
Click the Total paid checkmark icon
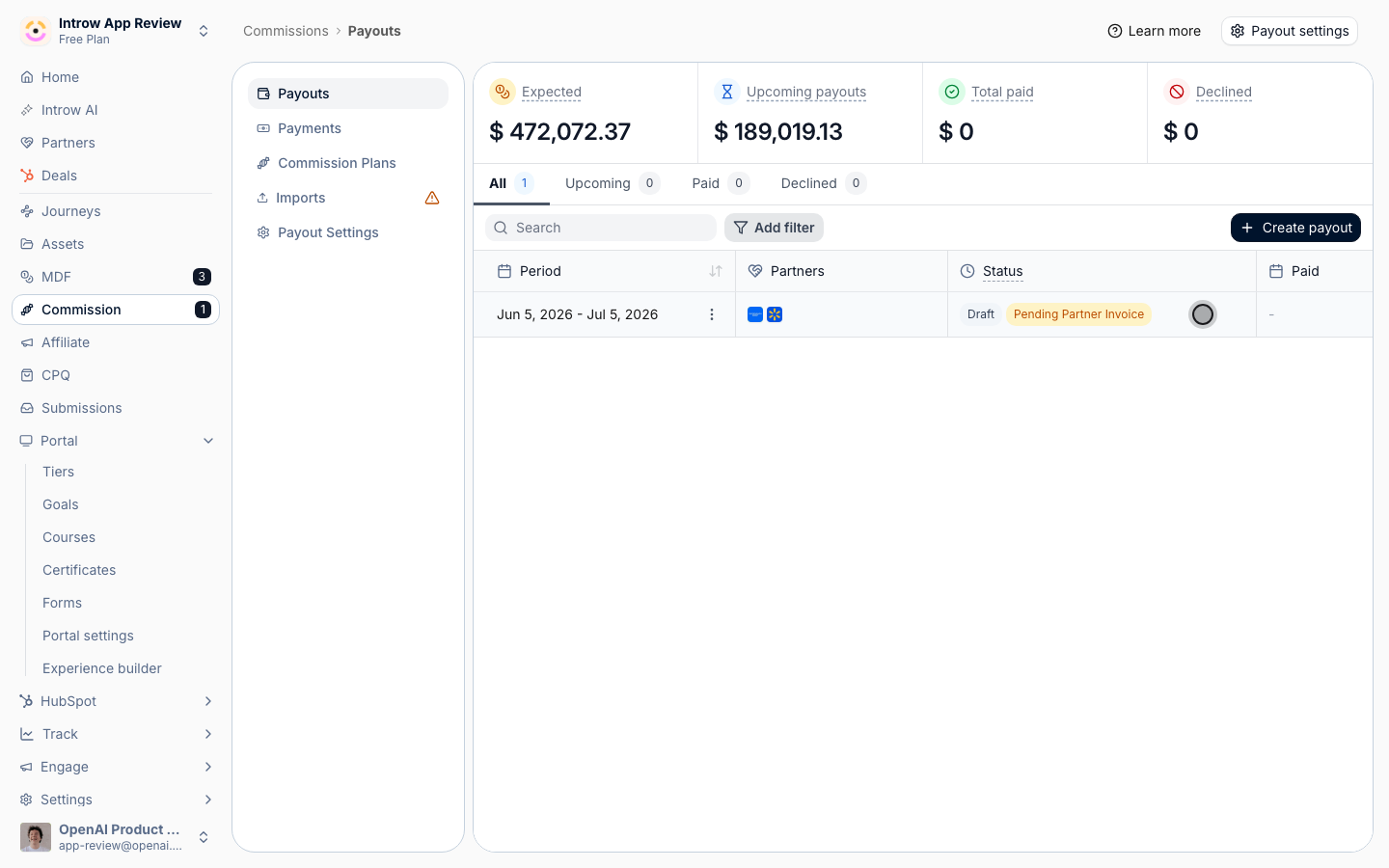[x=952, y=92]
